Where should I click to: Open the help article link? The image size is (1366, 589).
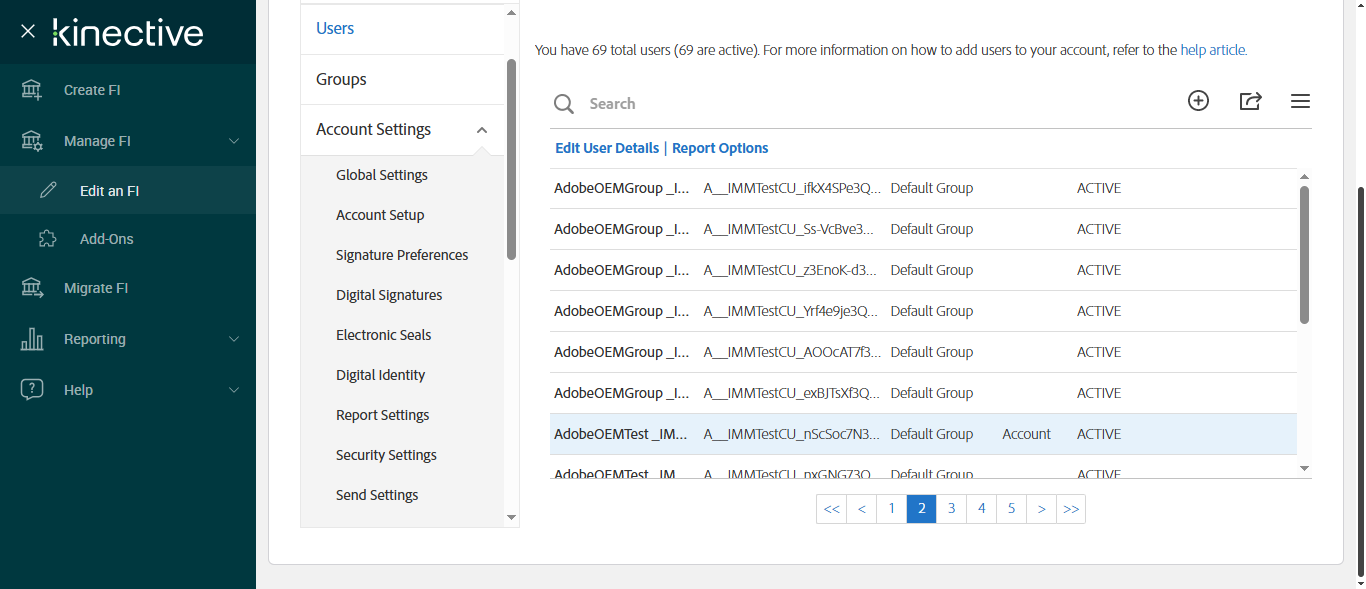(x=1213, y=50)
